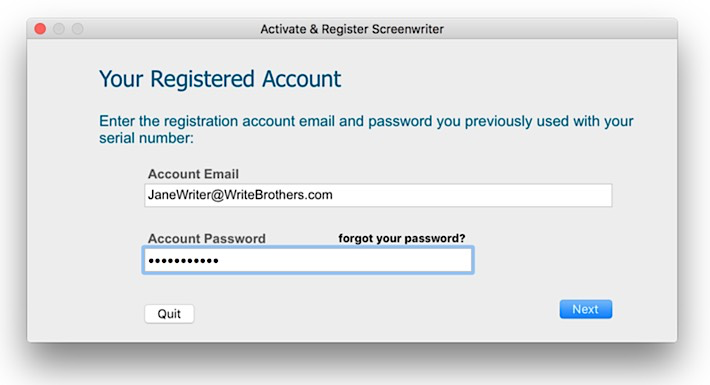Click the Quit button
710x385 pixels.
pos(169,313)
